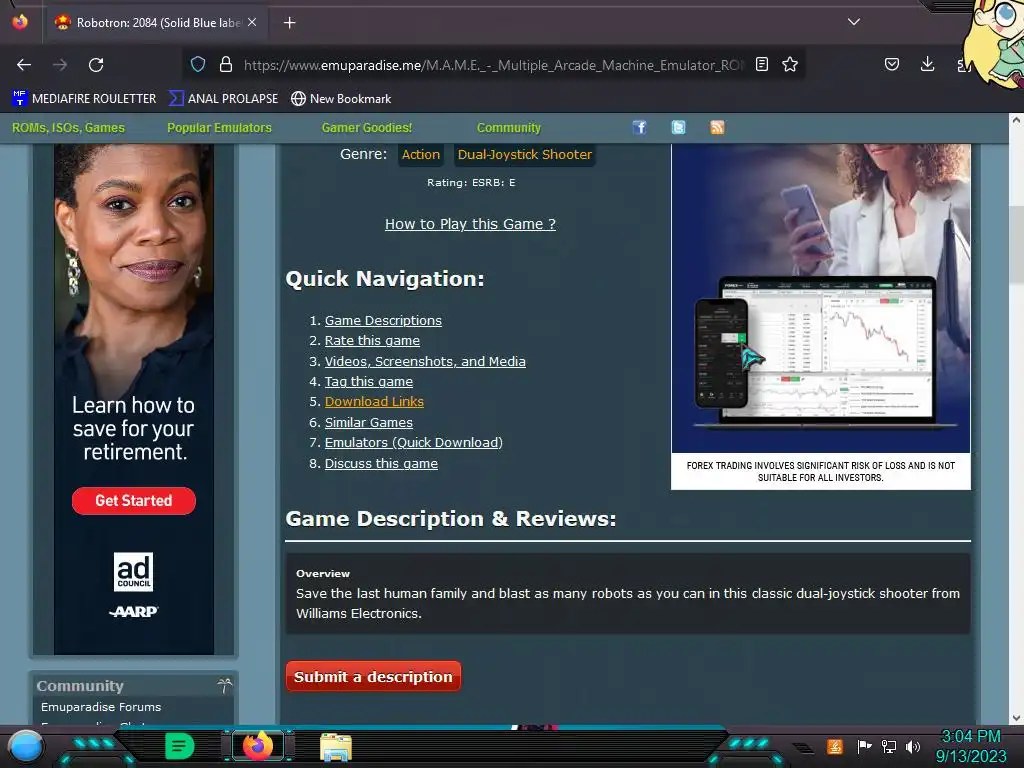Bookmark this page with the star icon
1024x768 pixels.
pos(790,64)
